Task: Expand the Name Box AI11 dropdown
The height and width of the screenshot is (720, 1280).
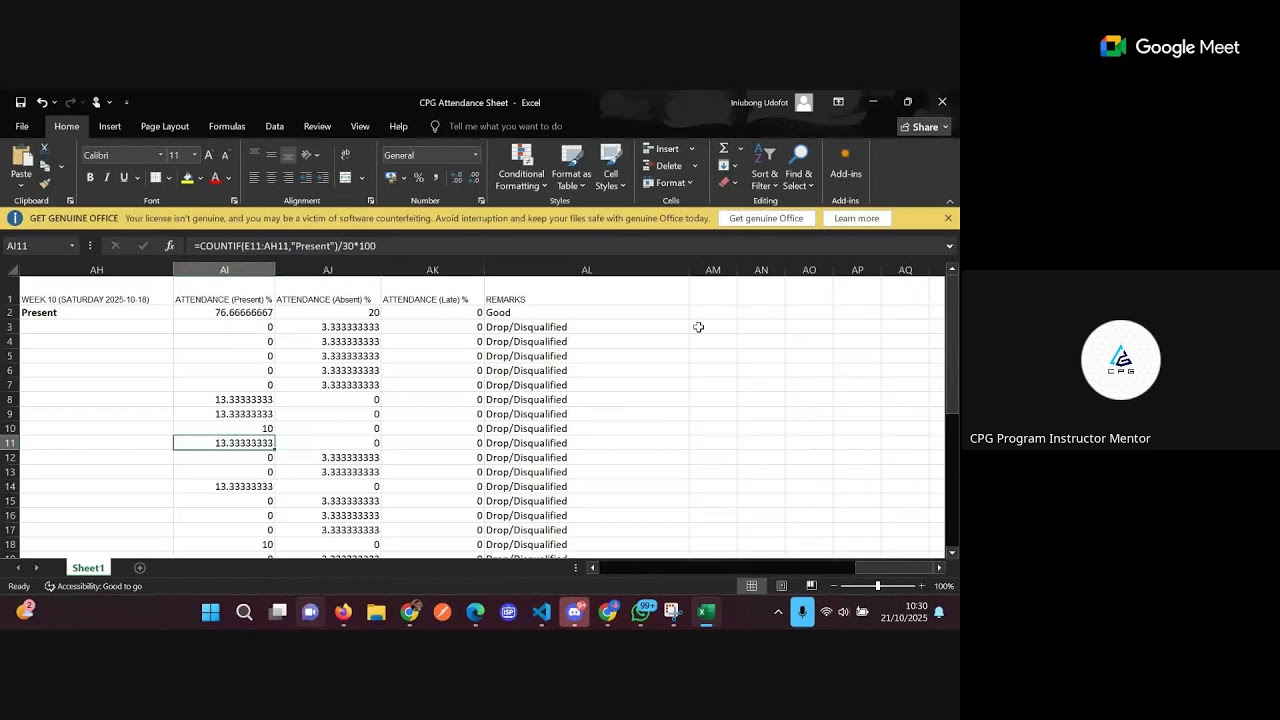Action: pyautogui.click(x=72, y=246)
